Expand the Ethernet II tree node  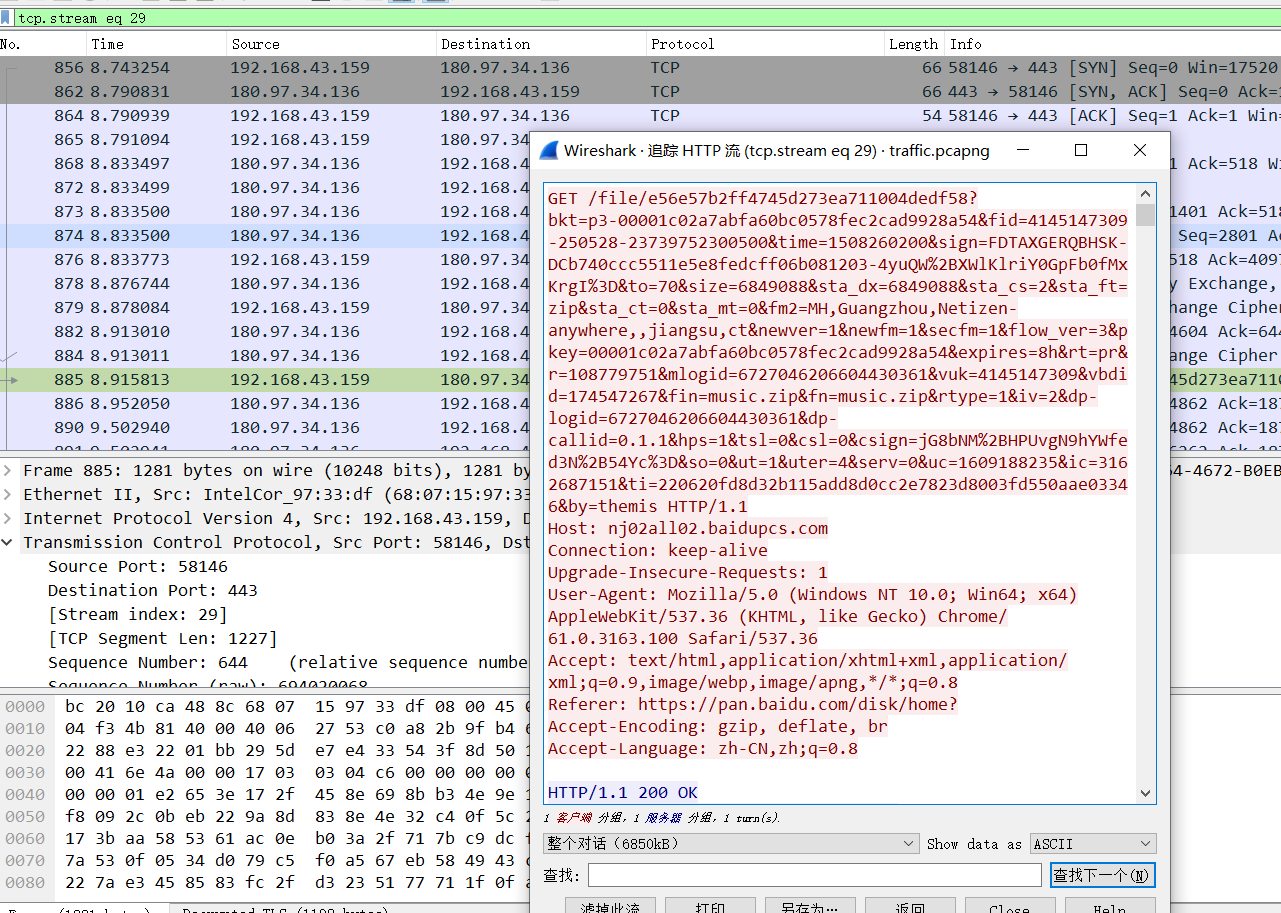point(9,494)
